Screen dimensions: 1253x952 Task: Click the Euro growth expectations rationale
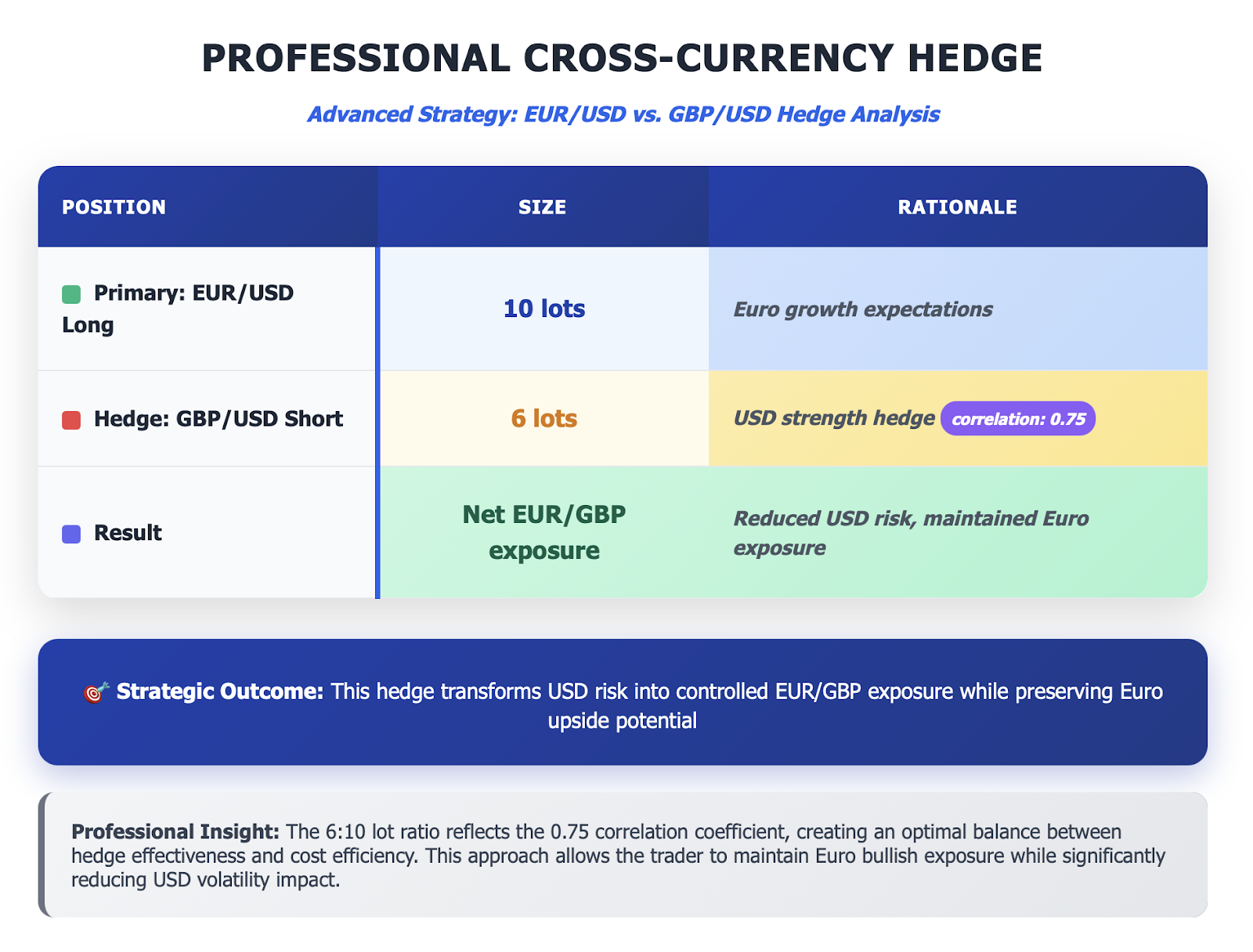tap(862, 309)
